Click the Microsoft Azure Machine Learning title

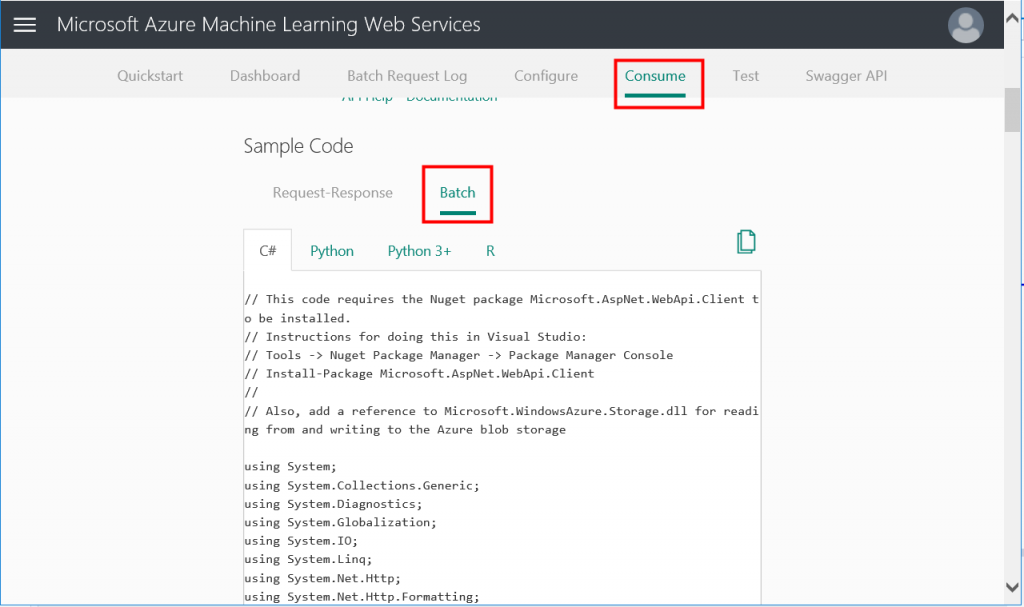(268, 25)
